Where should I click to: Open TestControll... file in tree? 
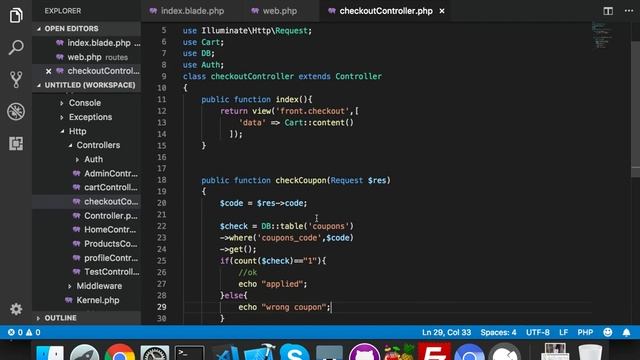110,272
